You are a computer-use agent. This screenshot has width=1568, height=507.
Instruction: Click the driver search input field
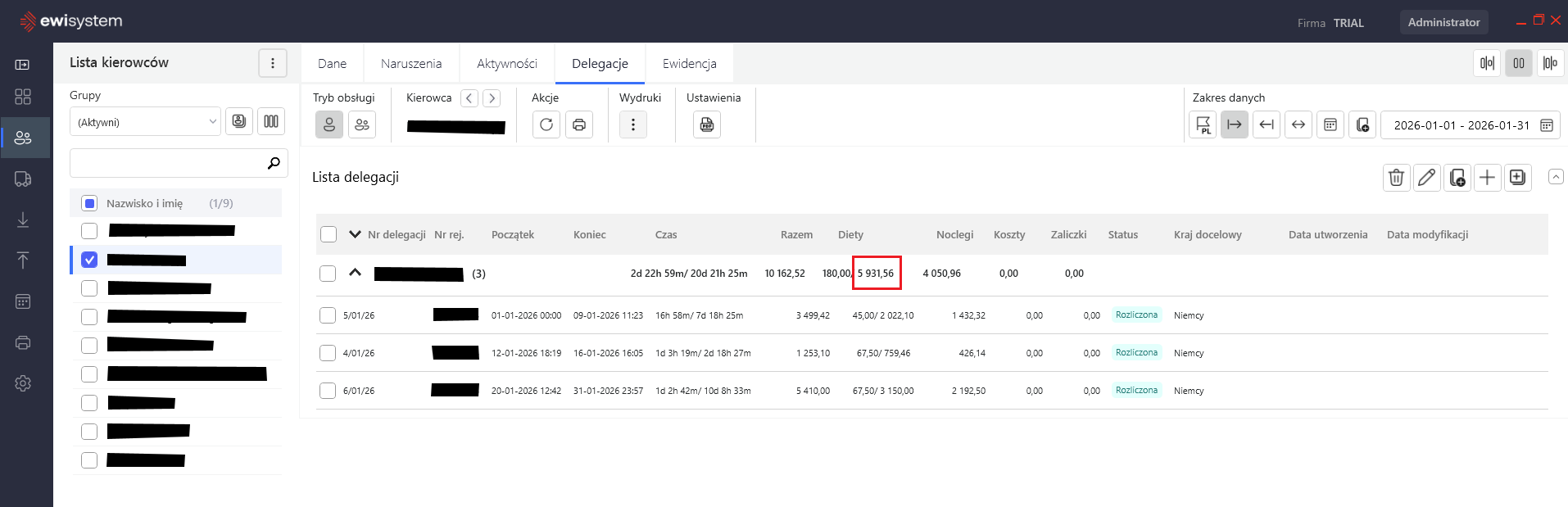tap(168, 163)
